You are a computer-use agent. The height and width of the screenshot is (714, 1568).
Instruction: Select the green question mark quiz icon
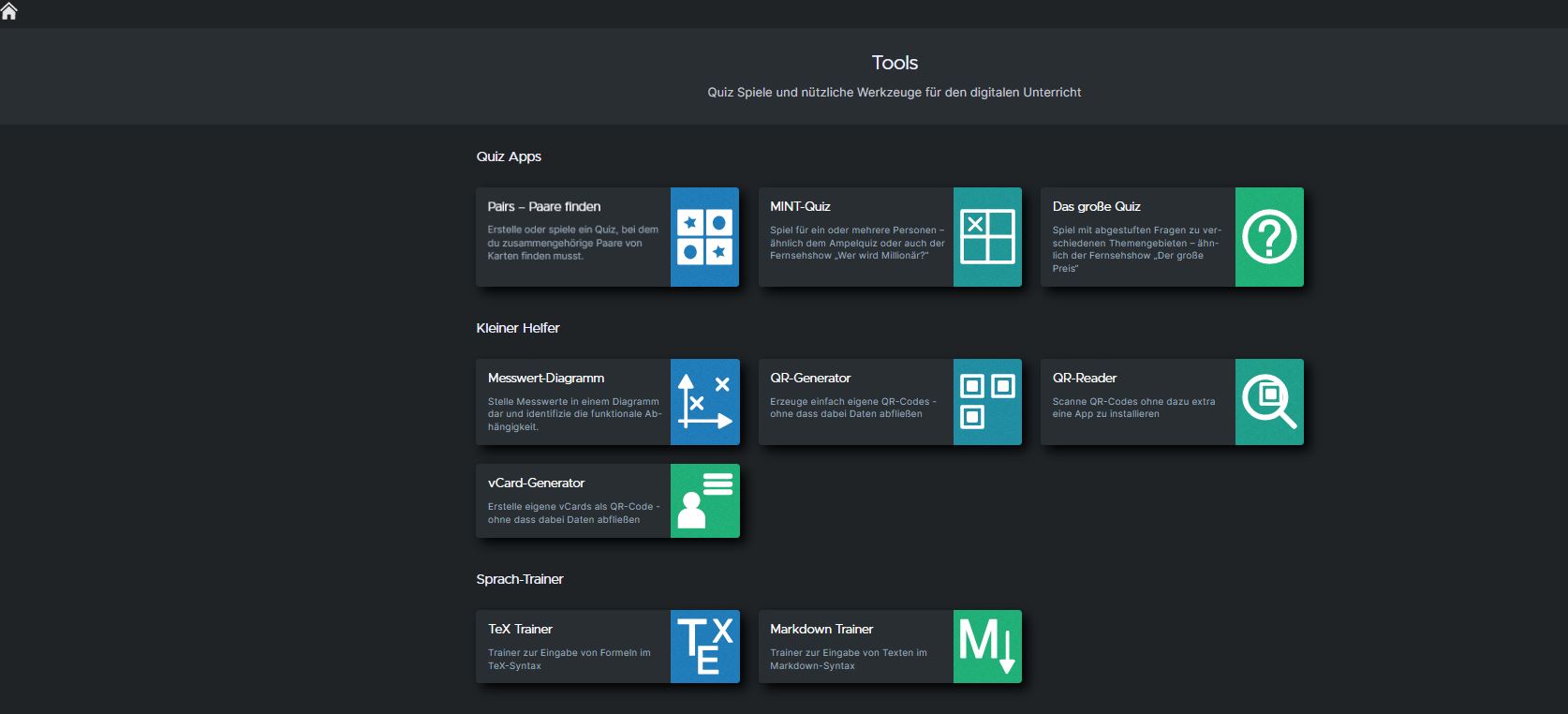pos(1269,237)
